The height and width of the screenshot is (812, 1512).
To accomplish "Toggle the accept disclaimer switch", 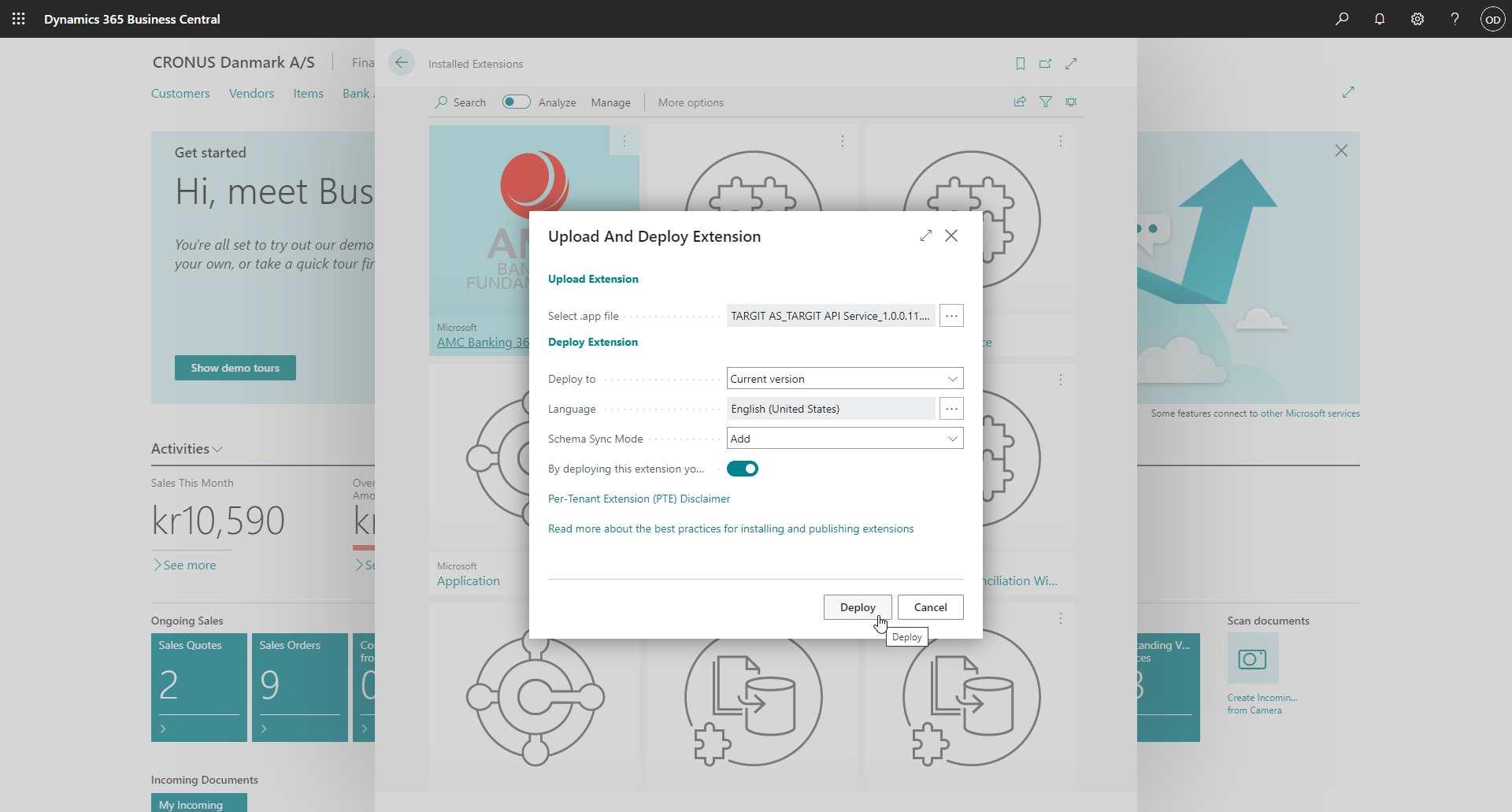I will pos(743,469).
